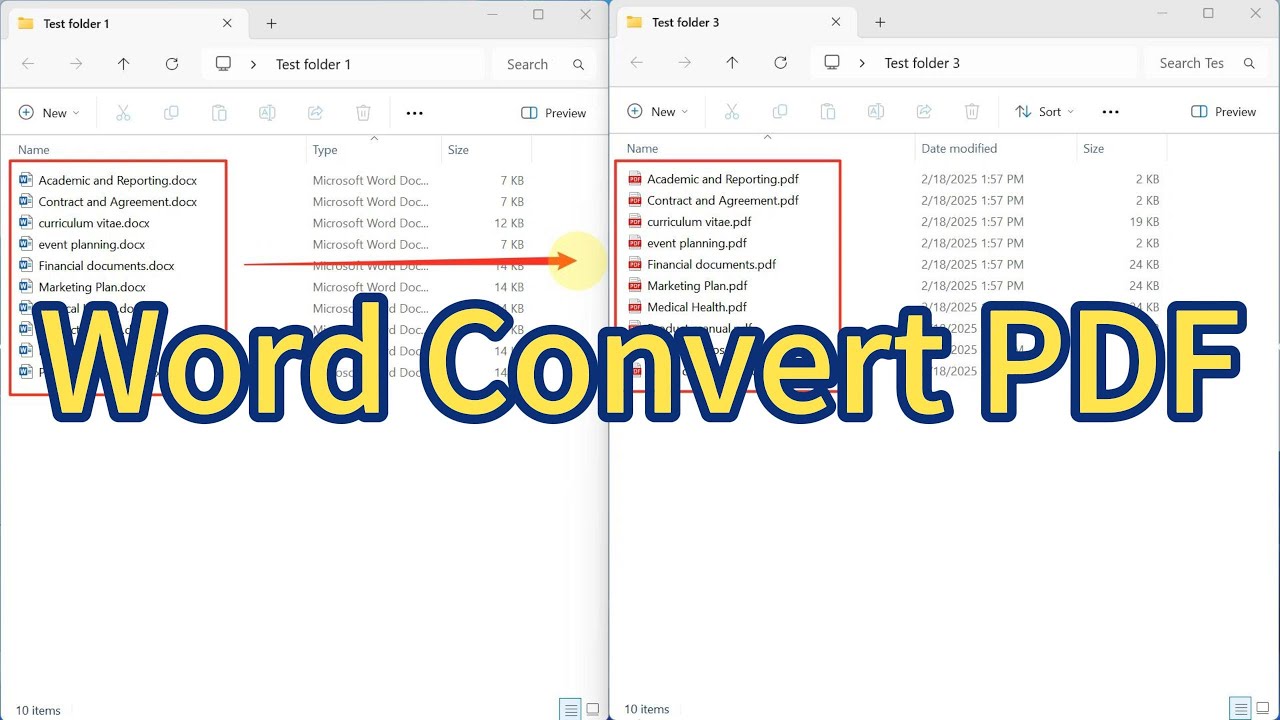Switch to large icons view in Test folder 3
Screen dimensions: 1280x720
(1262, 709)
